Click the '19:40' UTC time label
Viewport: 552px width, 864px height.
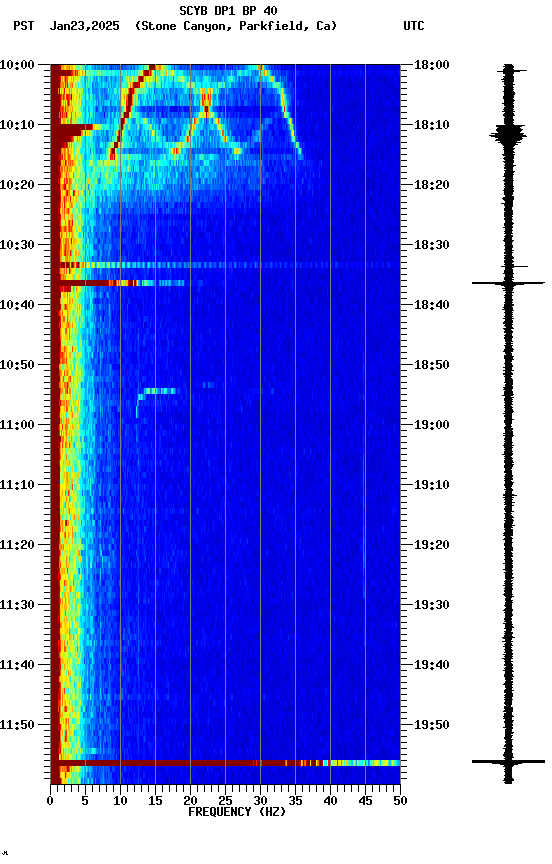click(x=431, y=665)
